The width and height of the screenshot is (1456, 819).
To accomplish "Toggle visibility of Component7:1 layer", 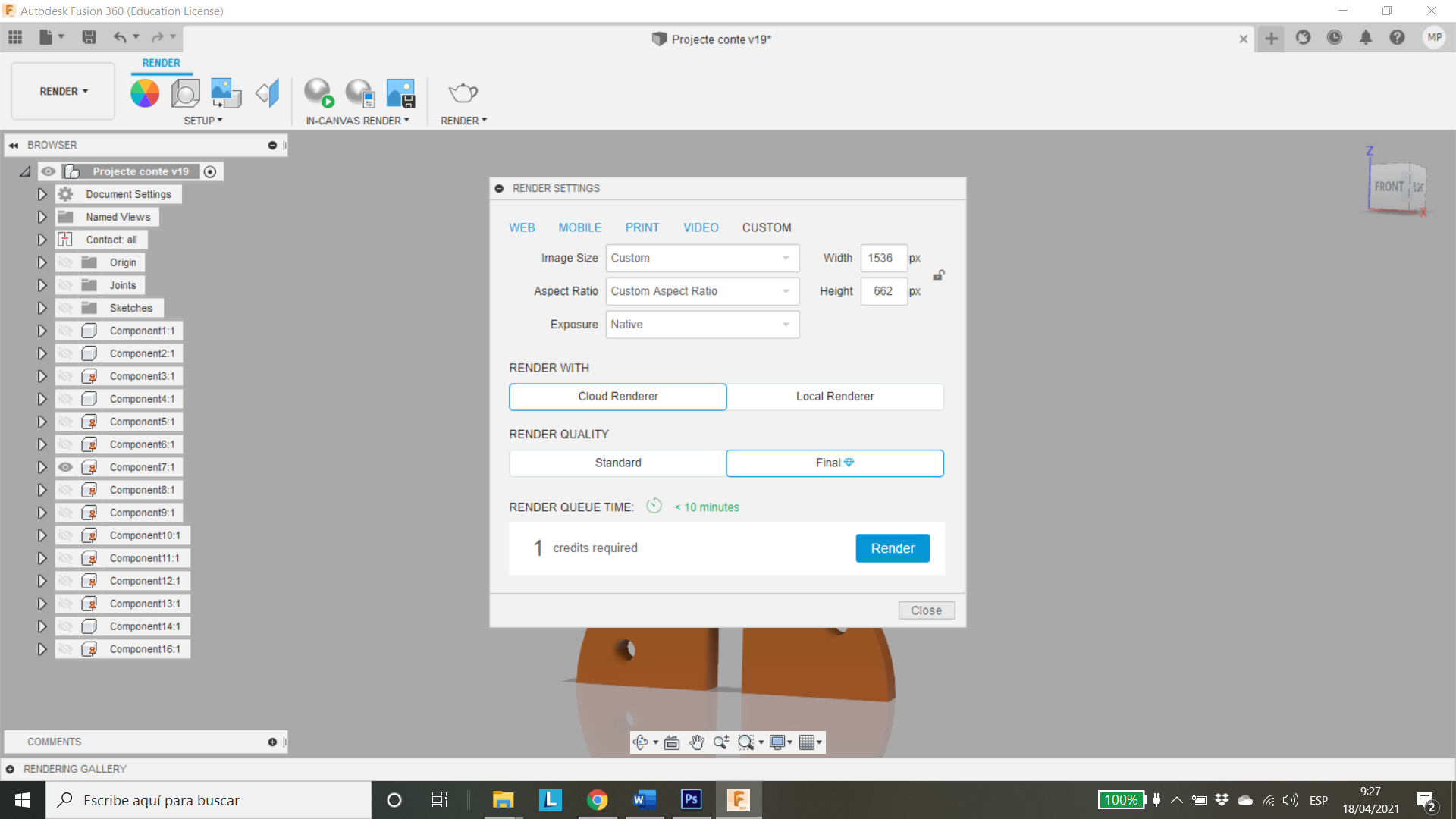I will point(65,467).
